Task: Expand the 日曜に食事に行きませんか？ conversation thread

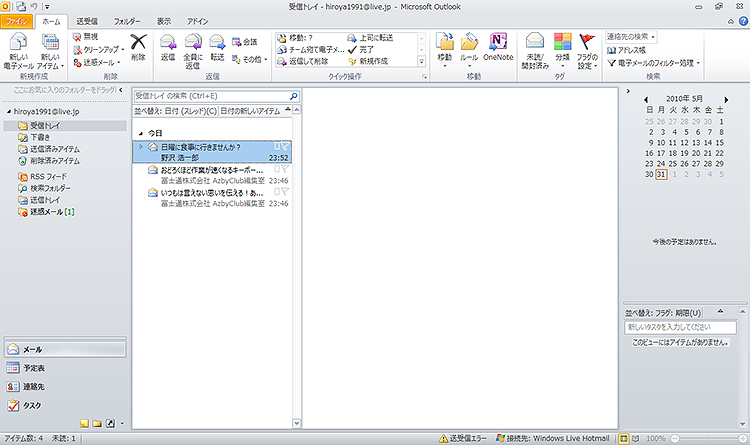Action: point(141,147)
